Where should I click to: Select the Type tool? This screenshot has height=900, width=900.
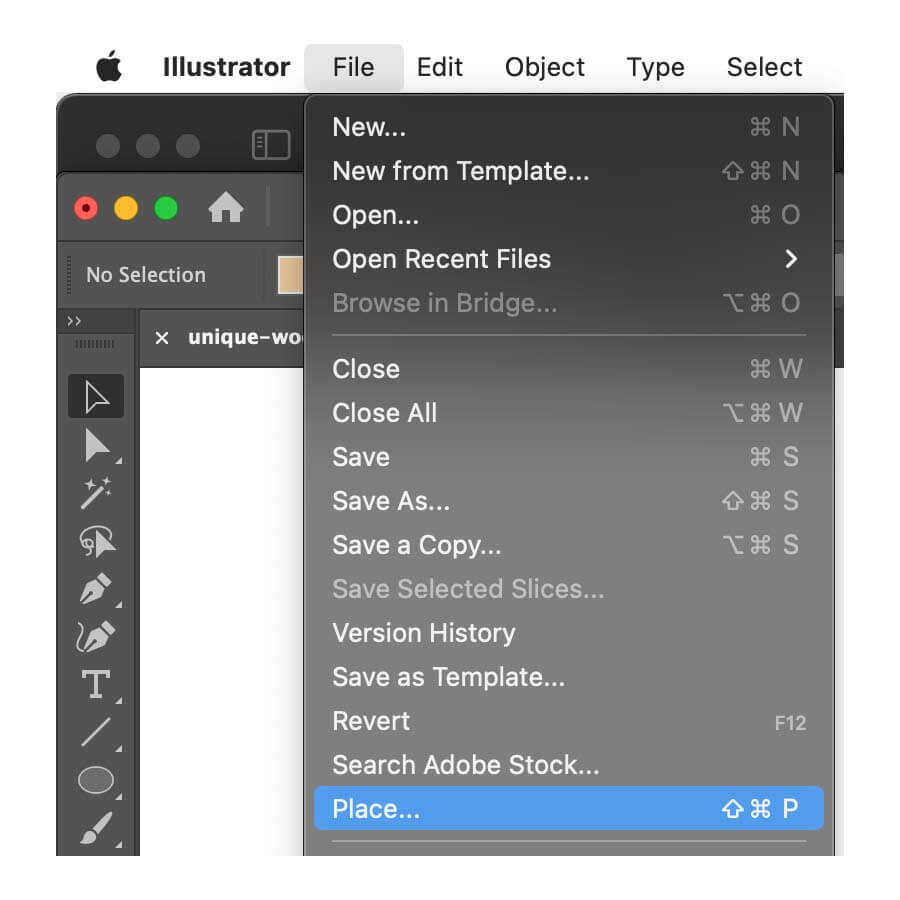pos(96,684)
